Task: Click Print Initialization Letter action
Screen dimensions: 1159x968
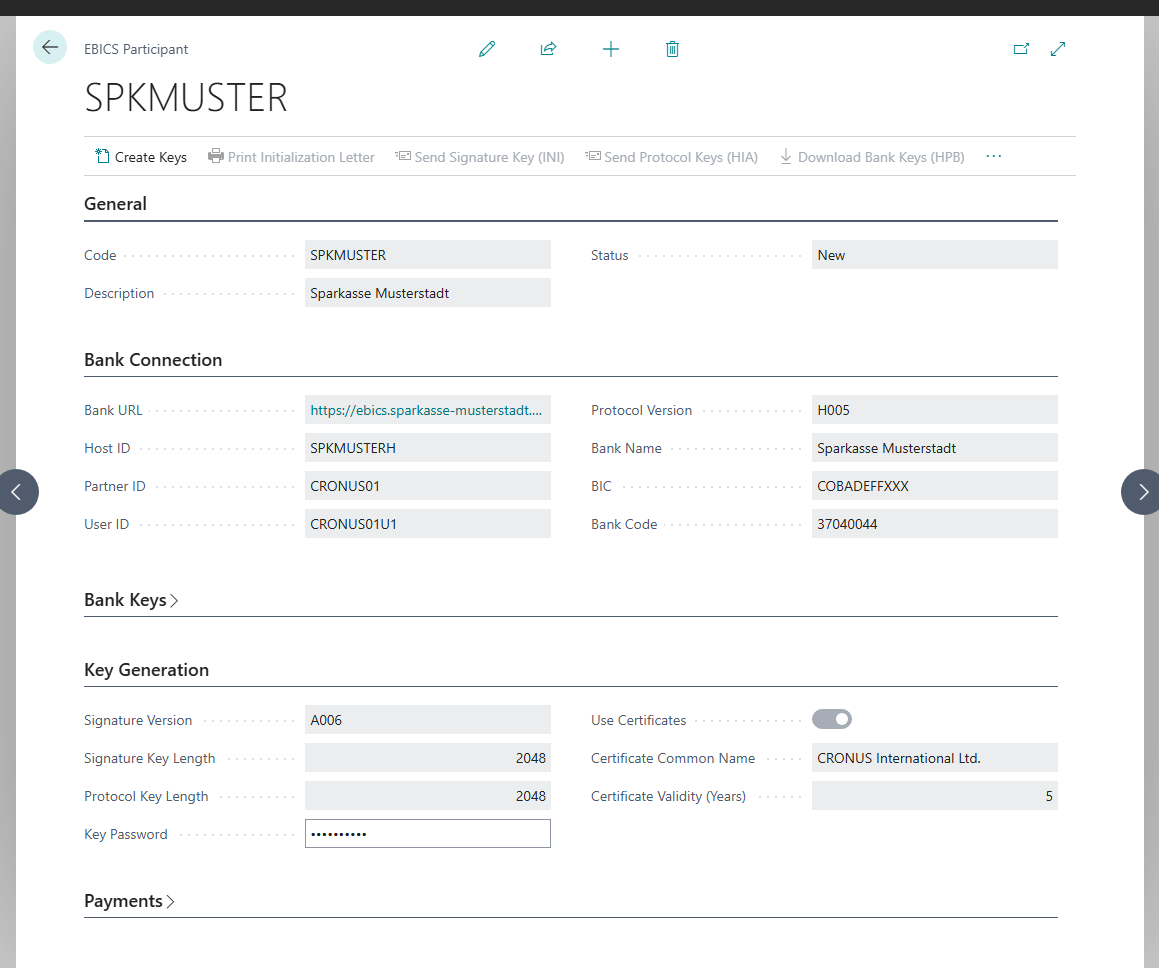Action: point(291,157)
